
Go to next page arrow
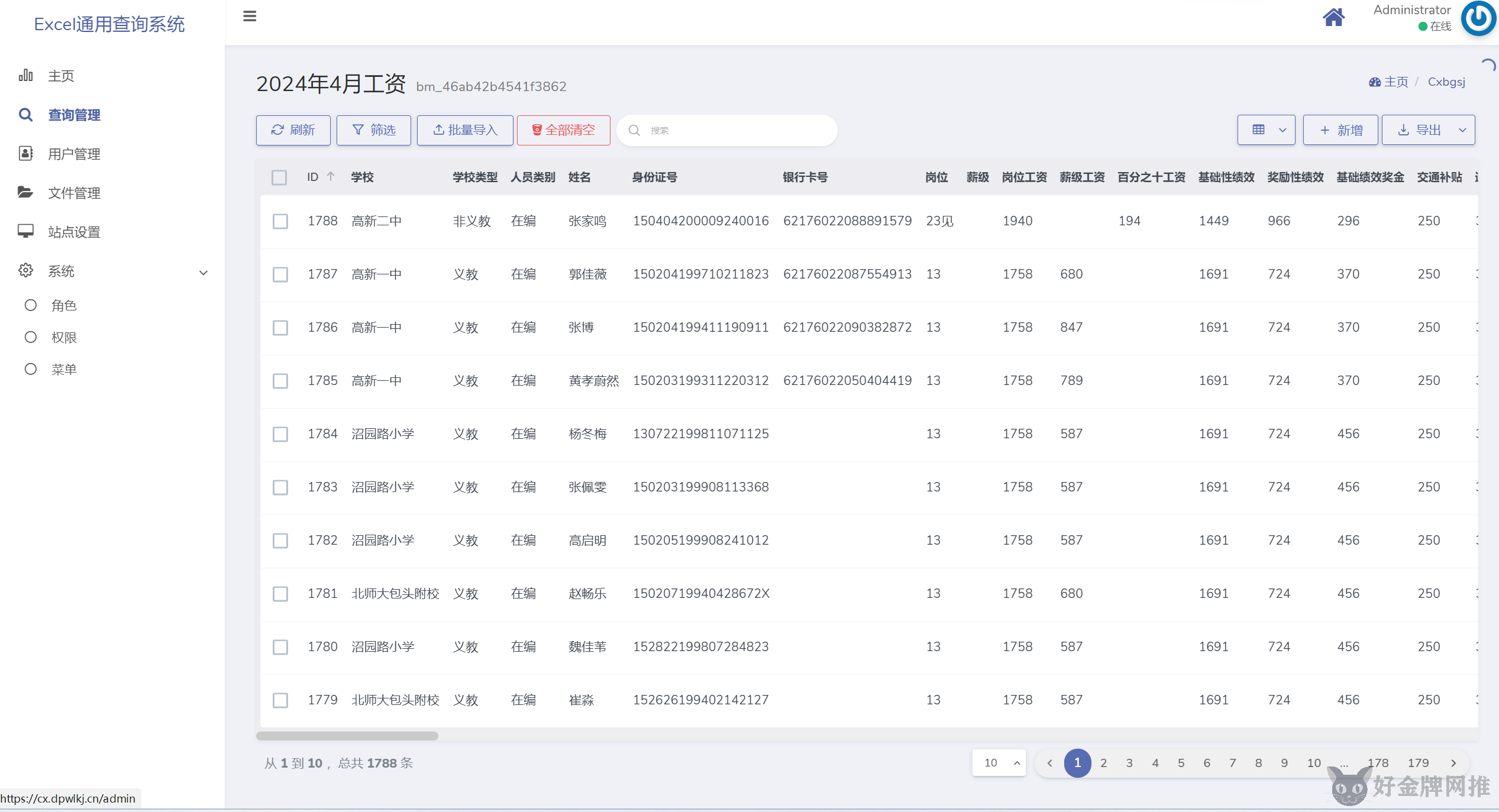(x=1453, y=763)
